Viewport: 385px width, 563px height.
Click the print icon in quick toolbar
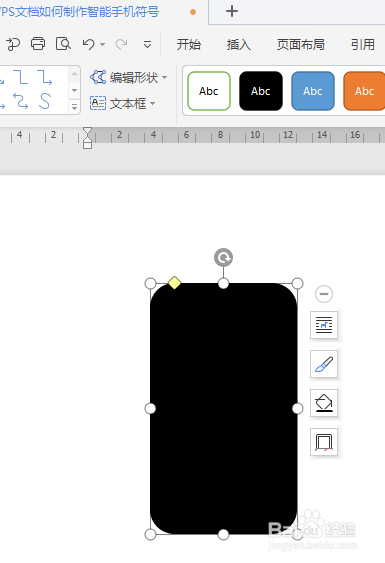(38, 44)
